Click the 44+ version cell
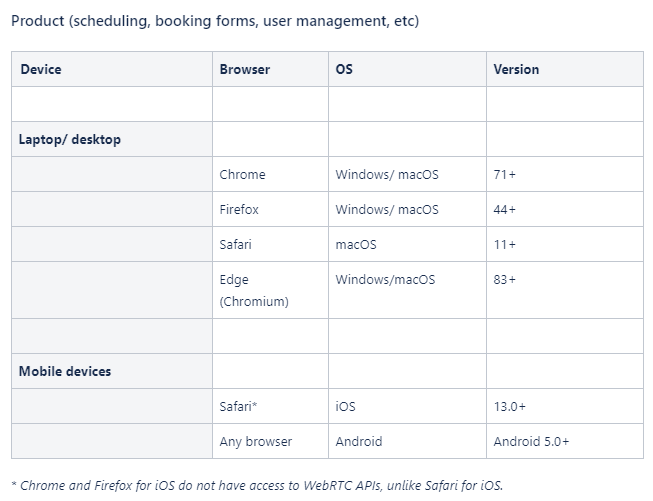653x501 pixels. tap(505, 210)
